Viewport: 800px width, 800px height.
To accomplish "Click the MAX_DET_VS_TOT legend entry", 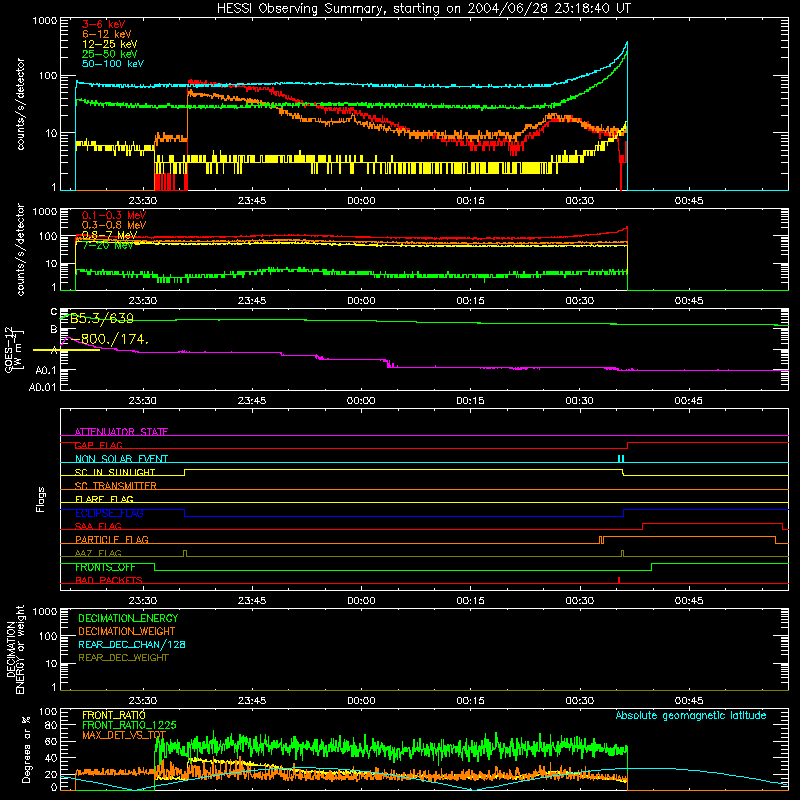I will (x=124, y=735).
